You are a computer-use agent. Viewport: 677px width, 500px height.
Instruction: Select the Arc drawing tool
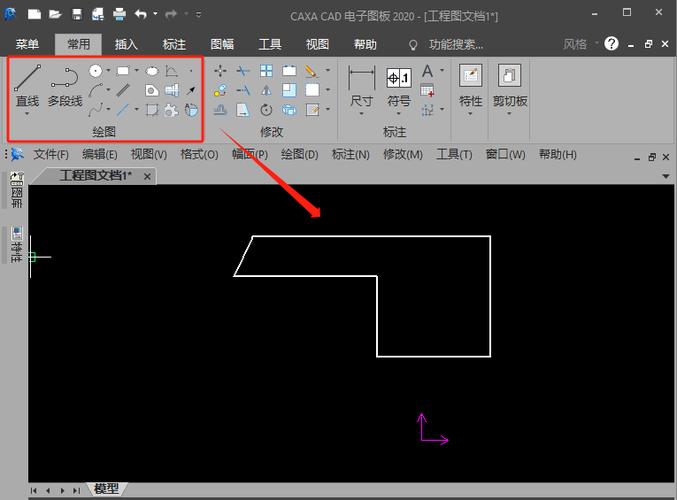[95, 90]
